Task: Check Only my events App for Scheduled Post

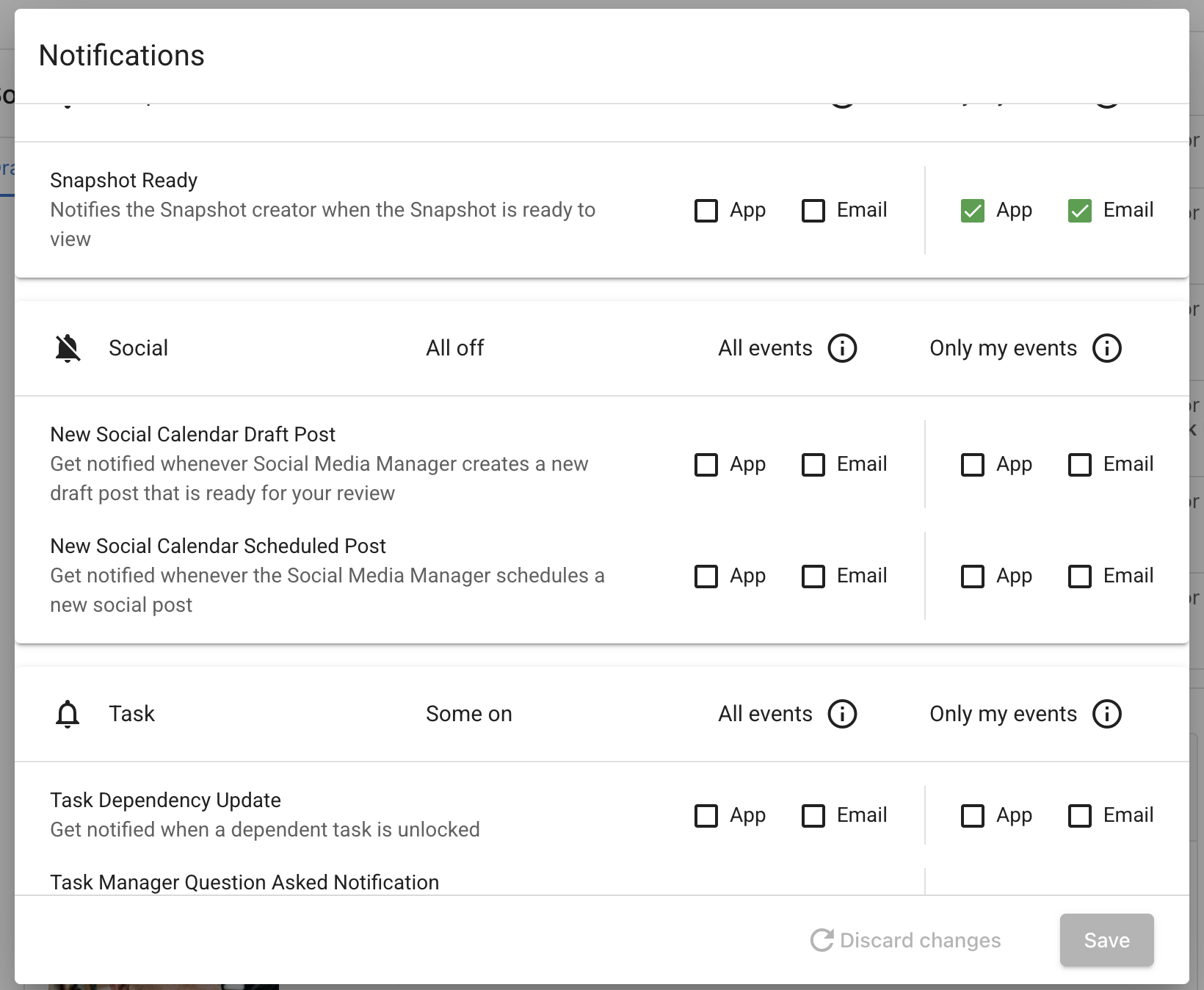Action: click(x=973, y=577)
